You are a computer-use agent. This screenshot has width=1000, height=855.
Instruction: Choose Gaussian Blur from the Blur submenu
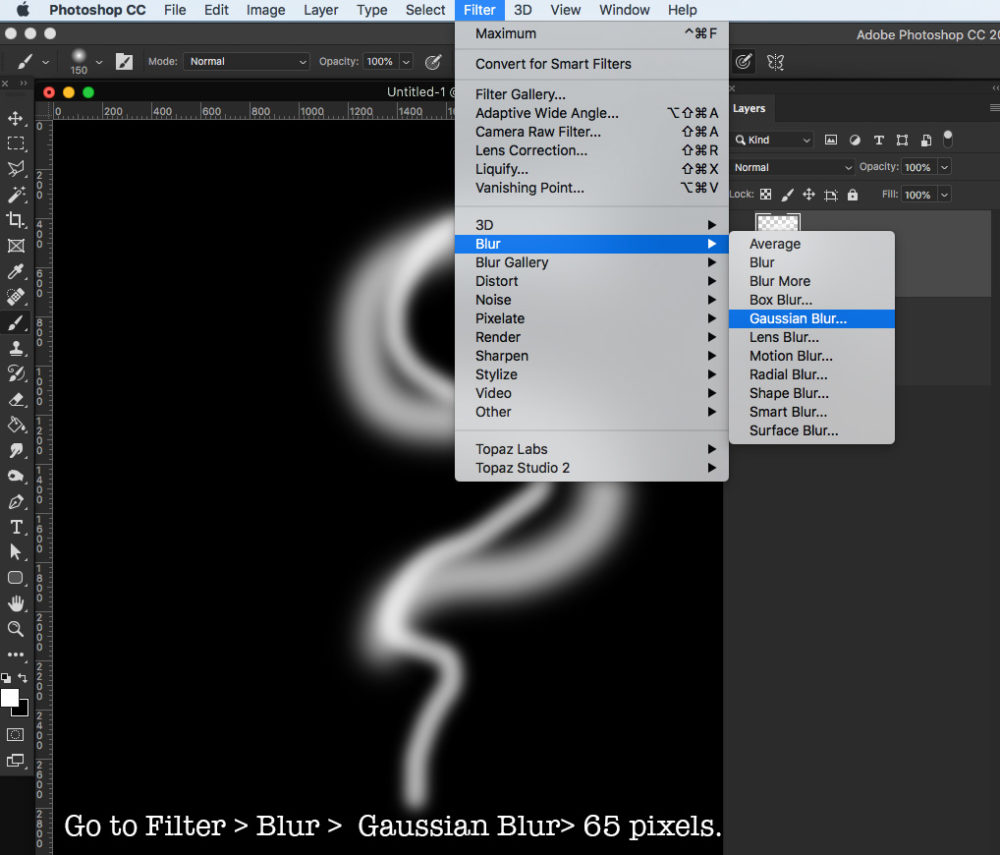(811, 319)
